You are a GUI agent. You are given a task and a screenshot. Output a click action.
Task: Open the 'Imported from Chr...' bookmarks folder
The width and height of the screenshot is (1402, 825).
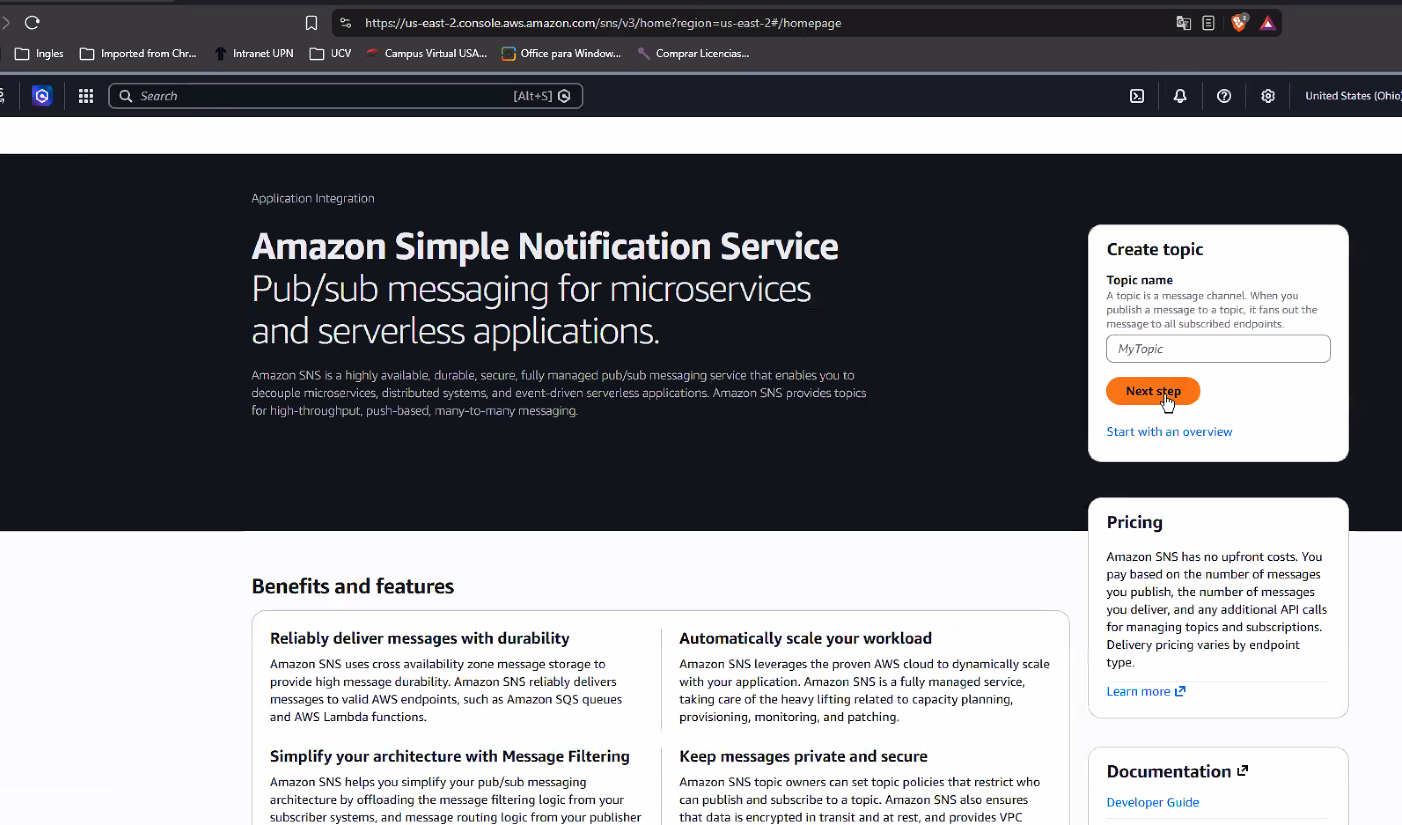point(138,53)
